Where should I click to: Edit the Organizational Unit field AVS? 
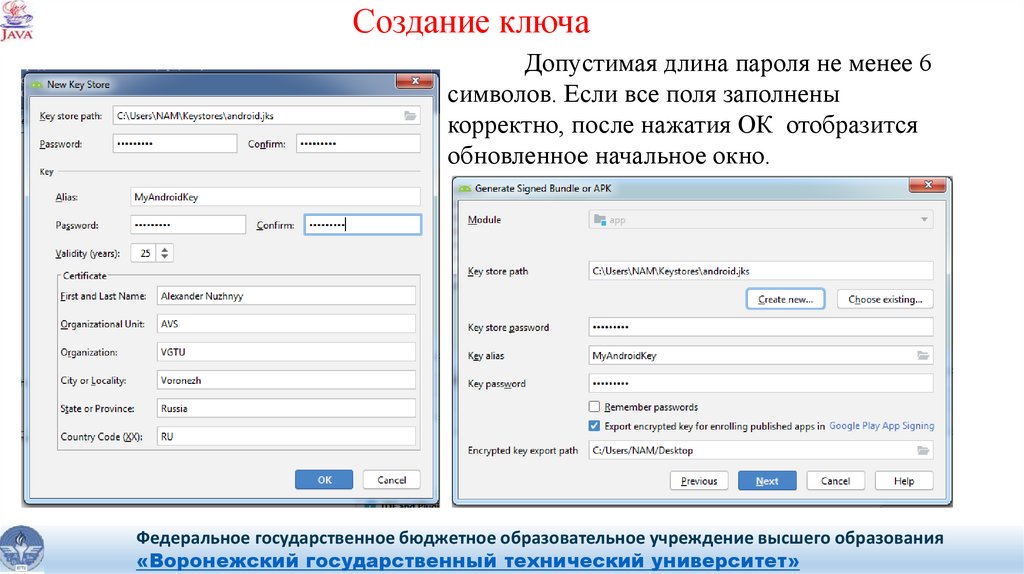click(x=286, y=324)
